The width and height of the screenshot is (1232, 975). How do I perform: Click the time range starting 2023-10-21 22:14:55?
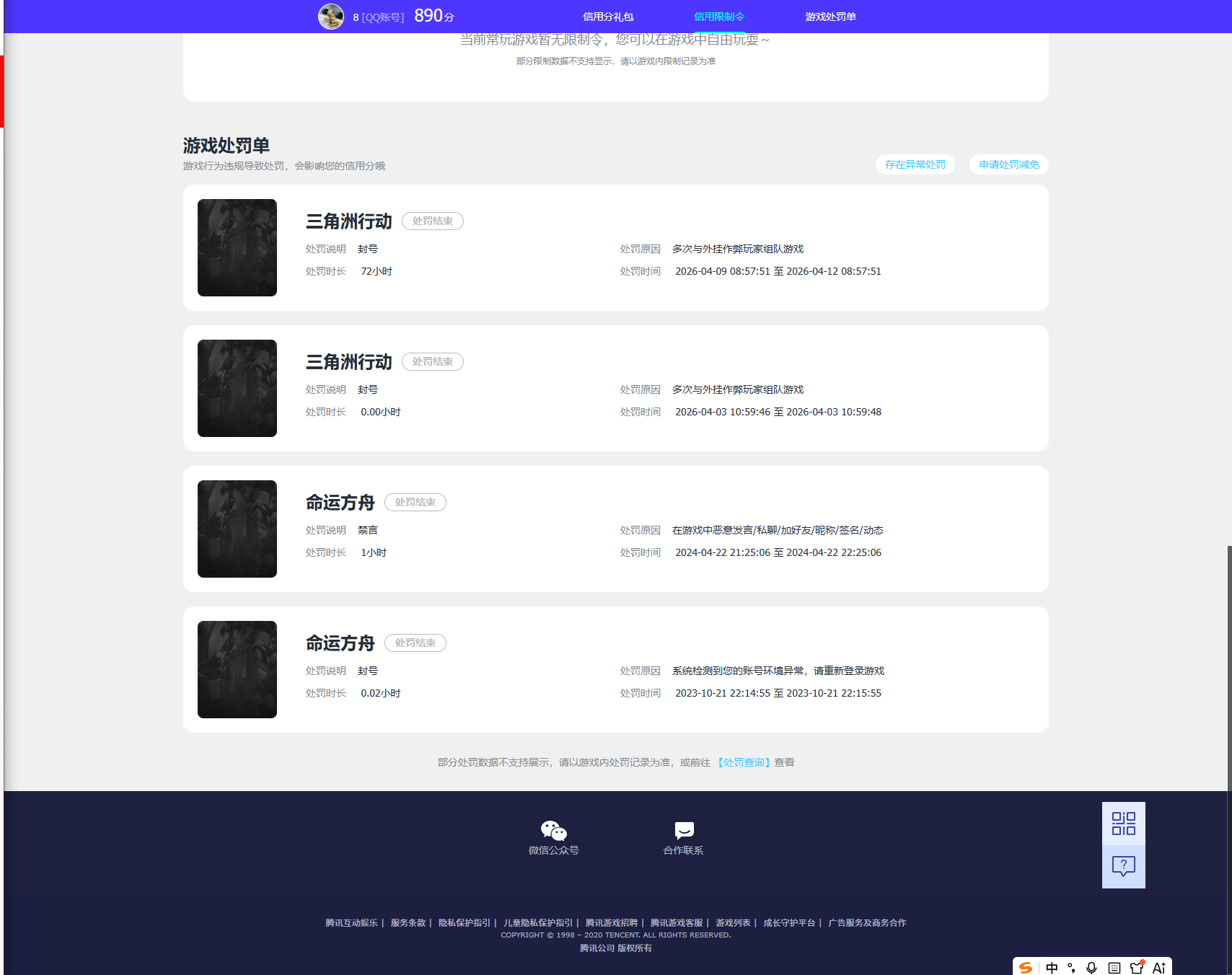pyautogui.click(x=778, y=693)
